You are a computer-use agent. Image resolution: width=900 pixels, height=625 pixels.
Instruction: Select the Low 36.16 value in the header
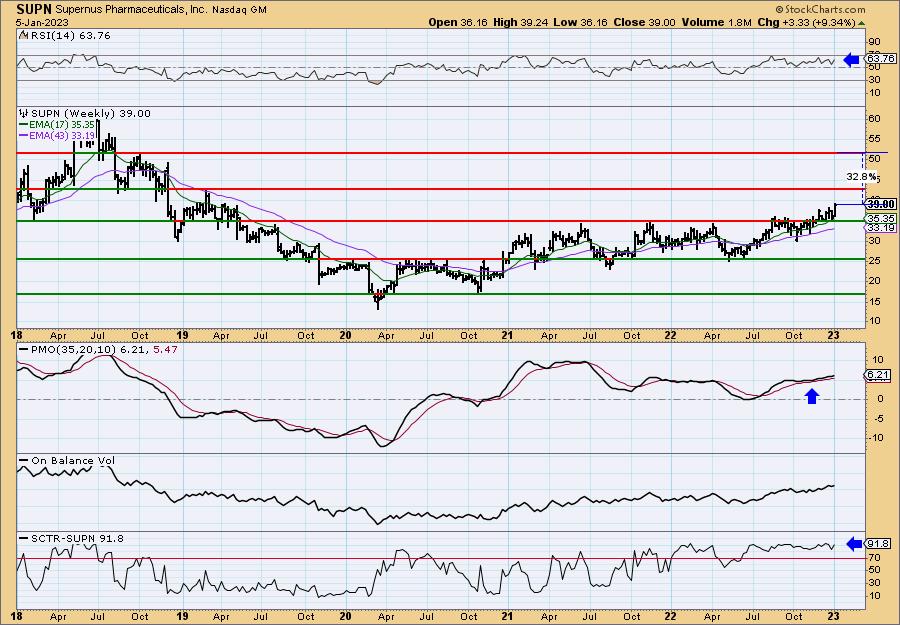[581, 22]
